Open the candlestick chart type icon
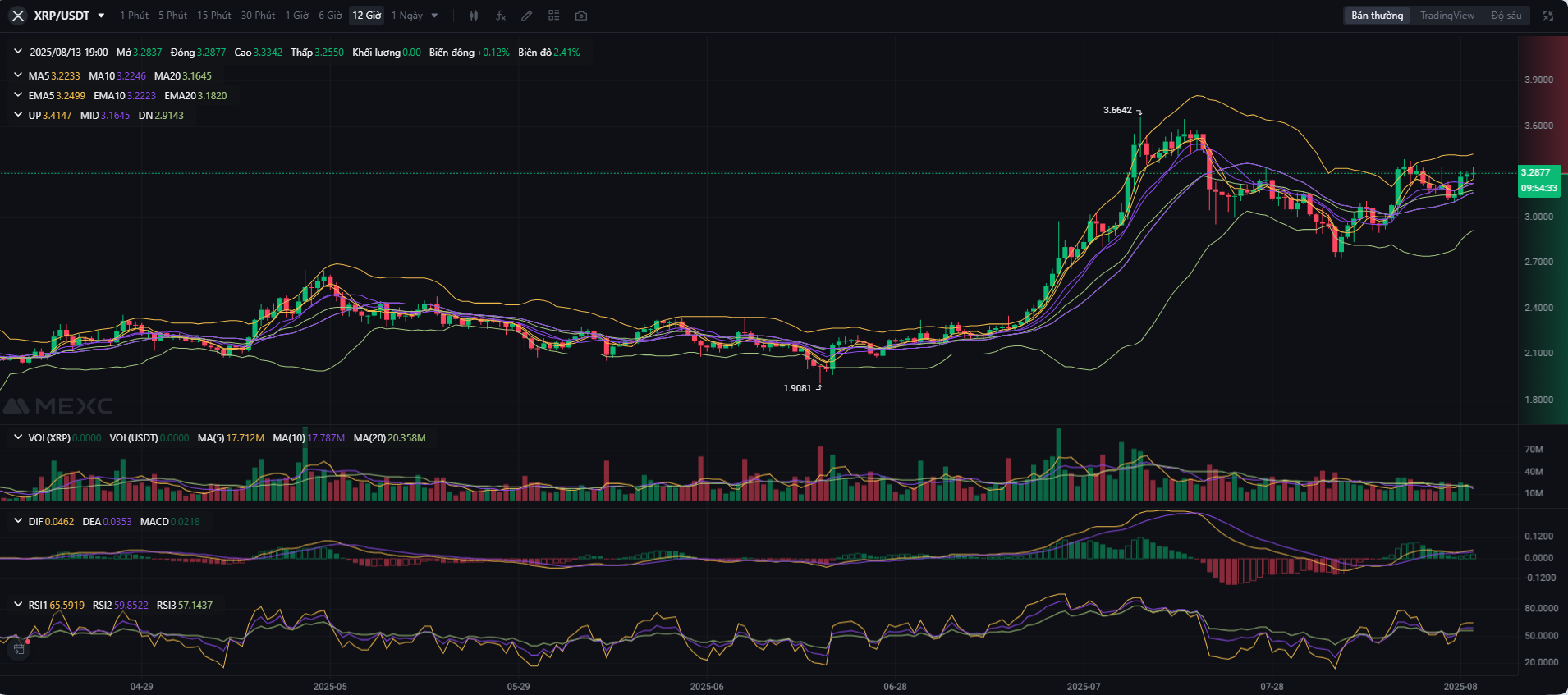Screen dimensions: 1568x695 tap(474, 16)
